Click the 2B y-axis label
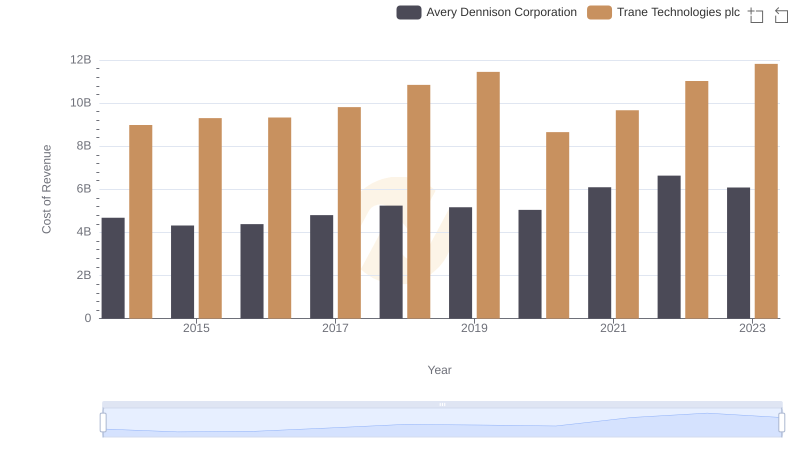The width and height of the screenshot is (800, 461). tap(84, 275)
